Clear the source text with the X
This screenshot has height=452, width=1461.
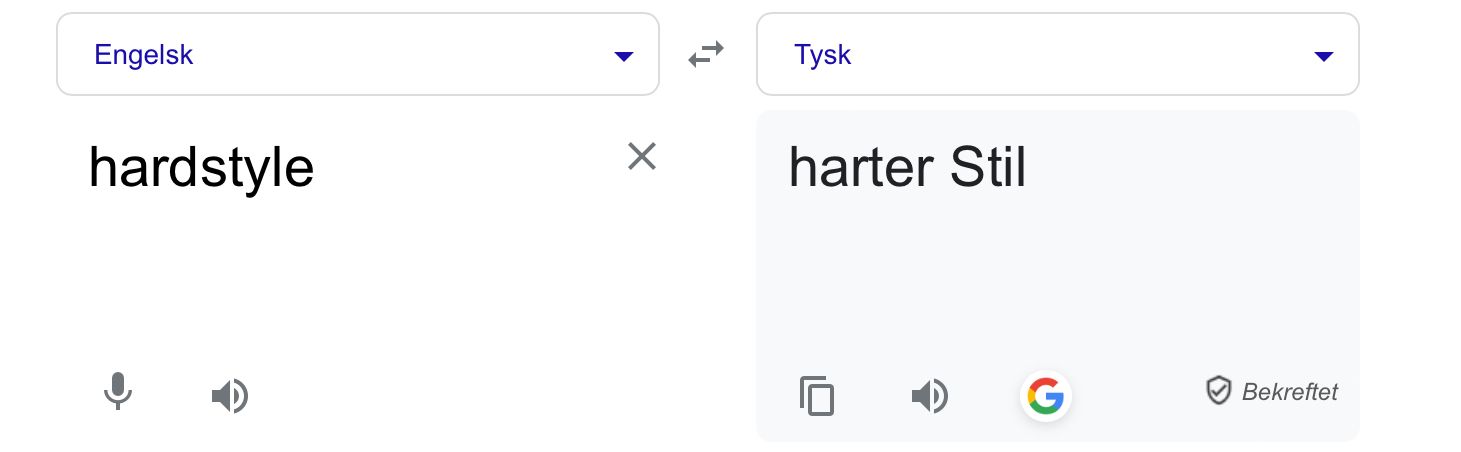[641, 156]
